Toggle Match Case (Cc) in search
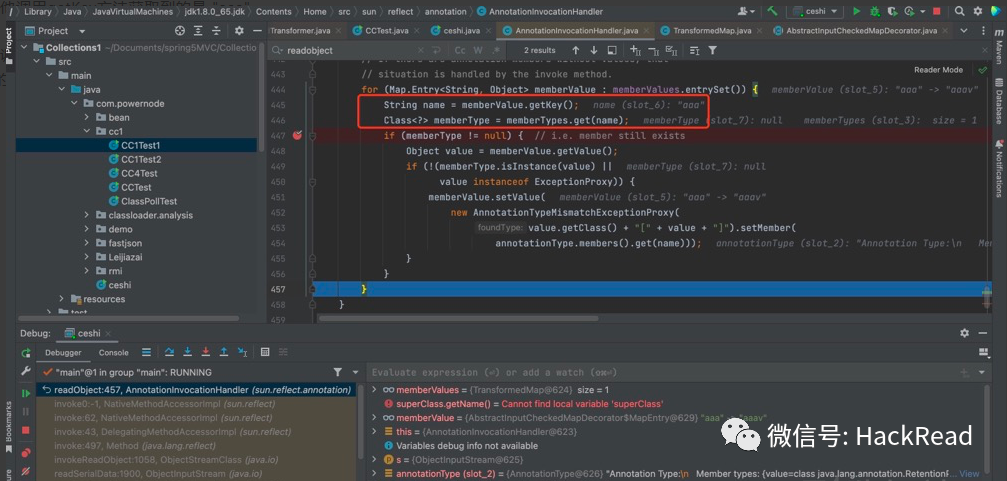This screenshot has width=1007, height=481. (460, 50)
